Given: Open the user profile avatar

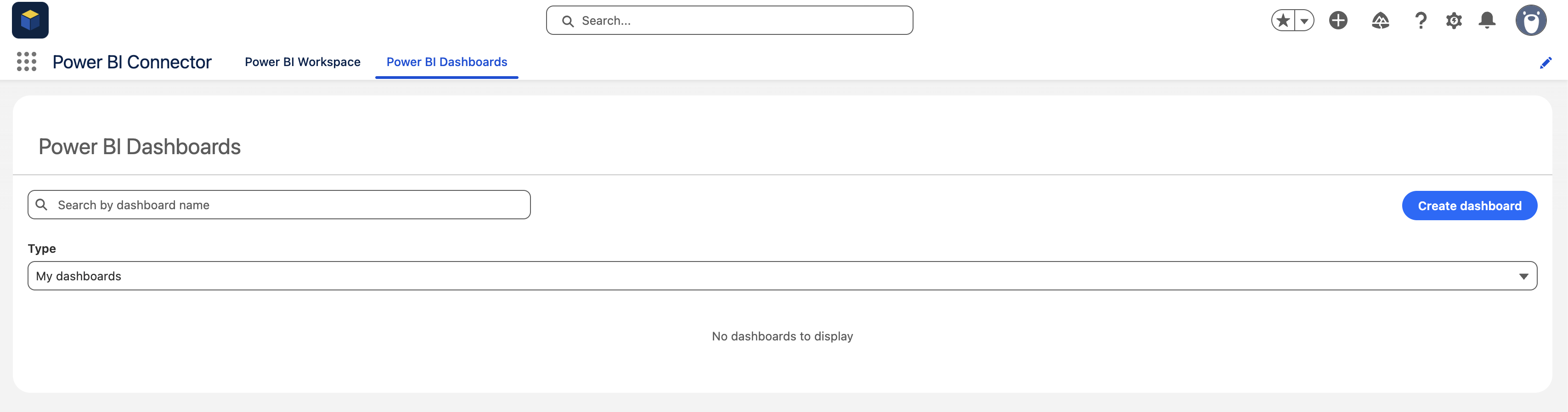Looking at the screenshot, I should pos(1531,21).
